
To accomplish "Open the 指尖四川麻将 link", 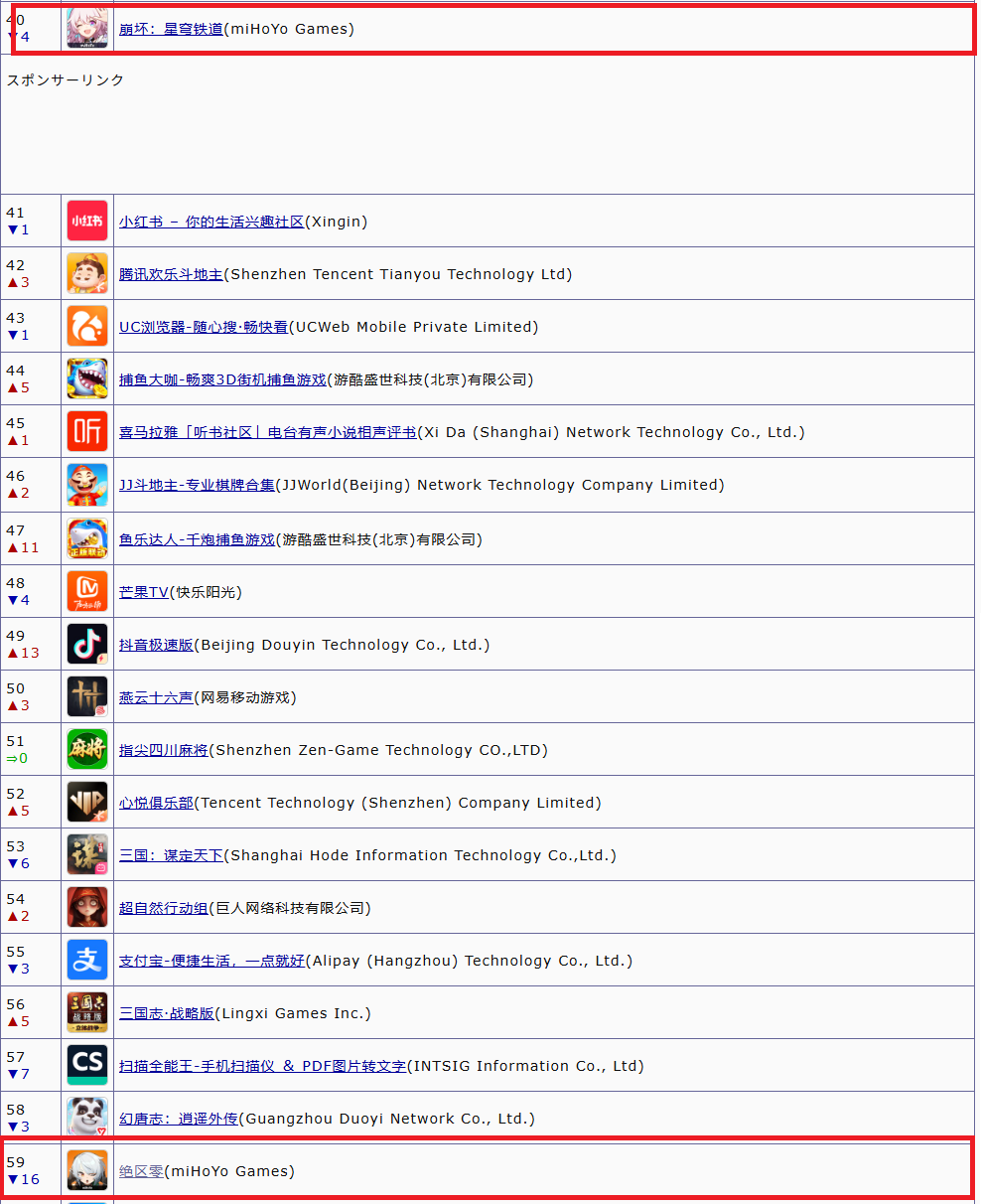I will (164, 750).
